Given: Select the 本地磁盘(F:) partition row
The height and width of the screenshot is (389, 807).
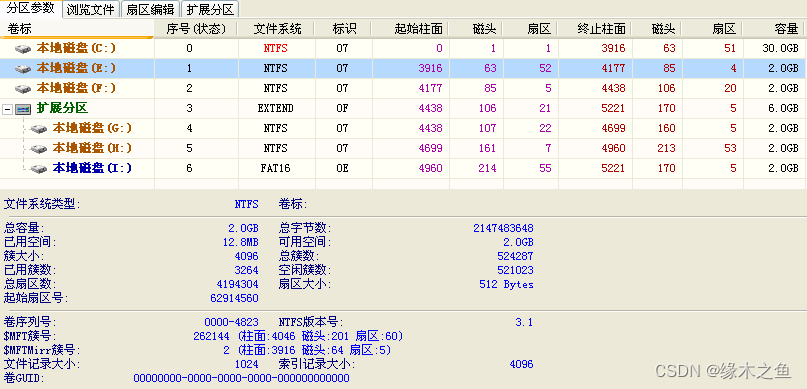Looking at the screenshot, I should (404, 89).
